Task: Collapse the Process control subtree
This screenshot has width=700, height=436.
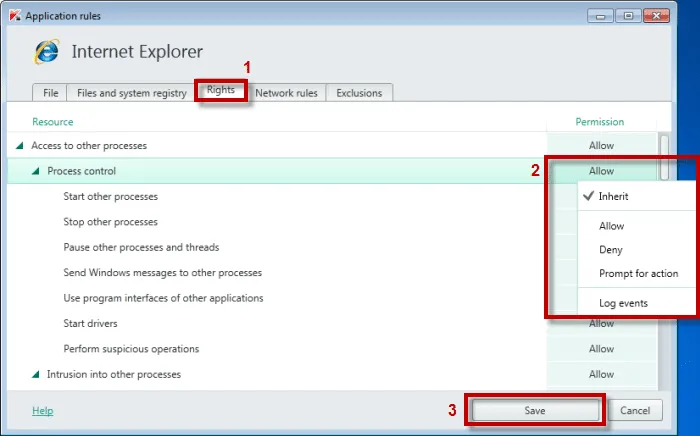Action: [x=36, y=171]
